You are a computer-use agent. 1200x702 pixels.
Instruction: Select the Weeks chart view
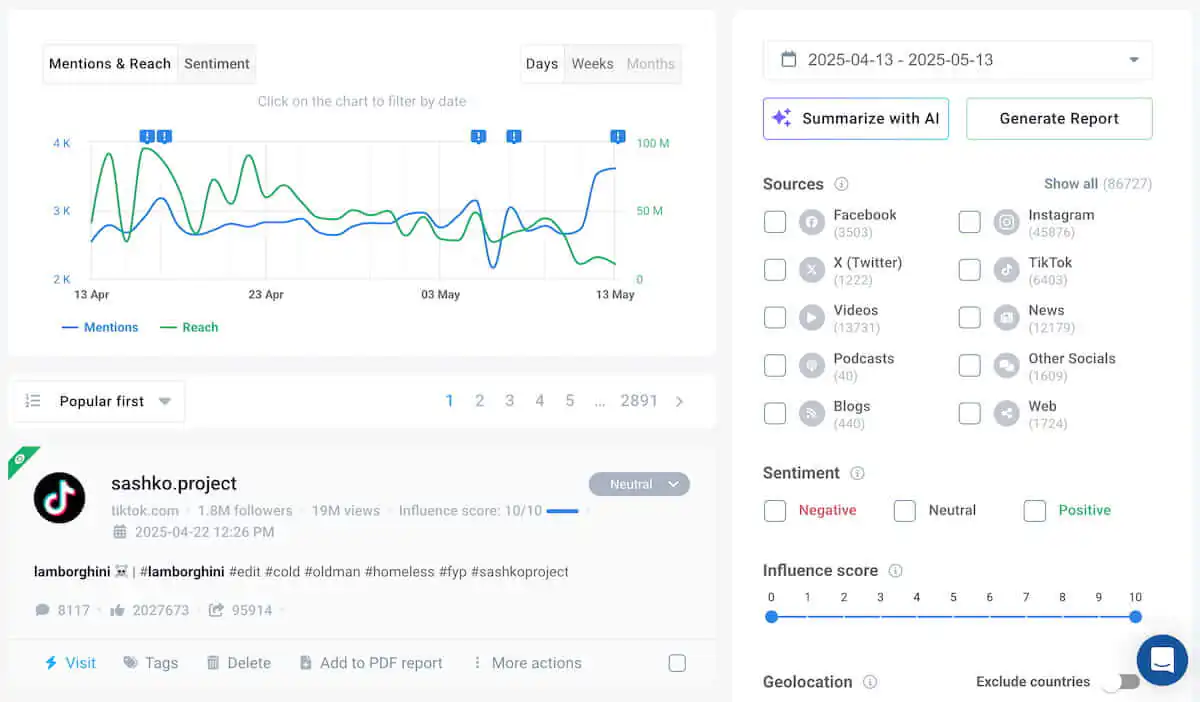click(592, 63)
